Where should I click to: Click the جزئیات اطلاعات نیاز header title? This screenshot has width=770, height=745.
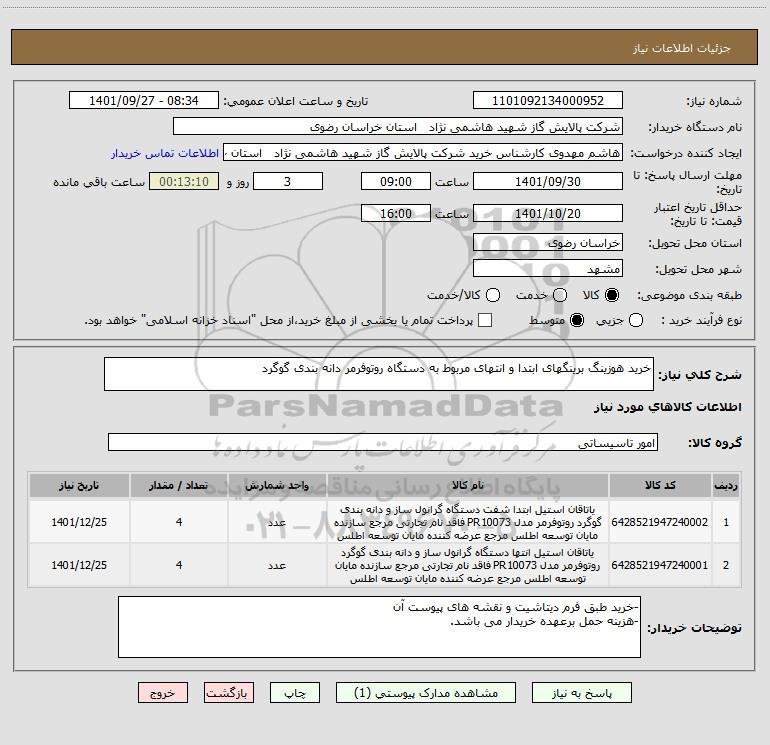tap(682, 48)
